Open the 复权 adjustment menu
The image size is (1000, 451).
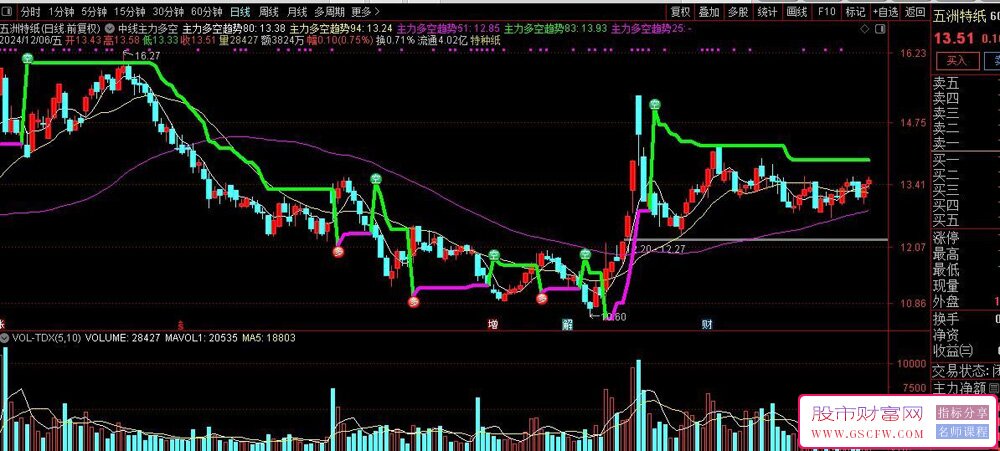(680, 11)
